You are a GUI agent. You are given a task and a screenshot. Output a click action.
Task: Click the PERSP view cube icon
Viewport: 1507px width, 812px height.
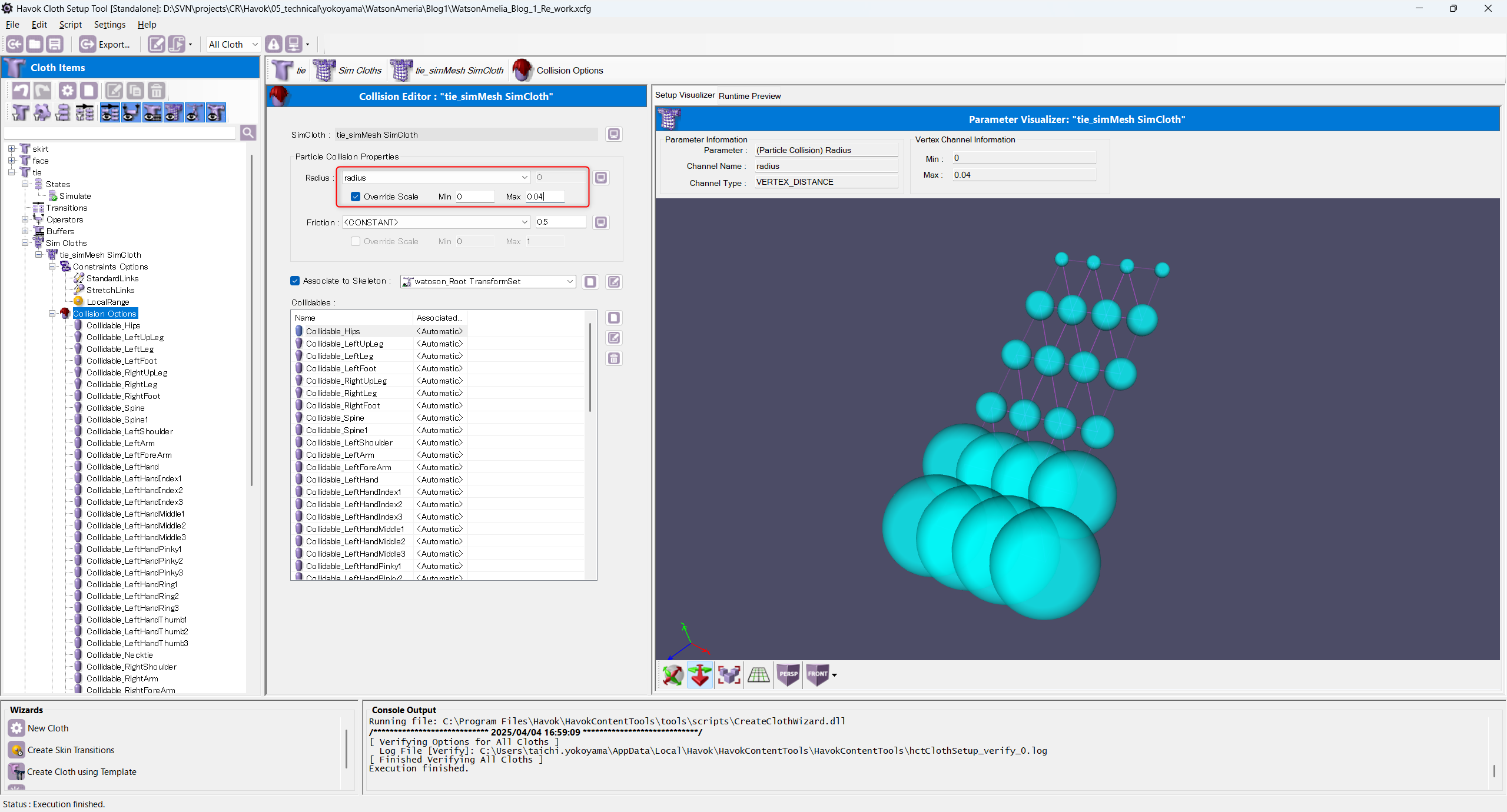[788, 675]
